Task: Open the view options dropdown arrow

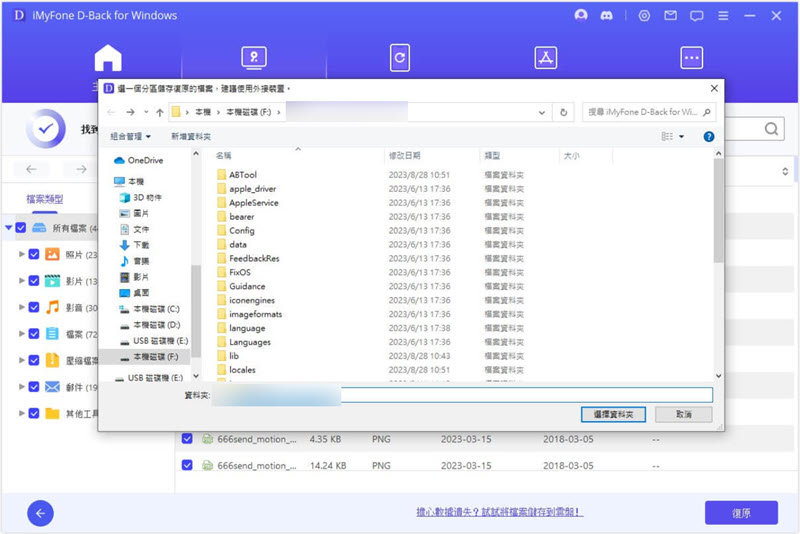Action: (681, 137)
